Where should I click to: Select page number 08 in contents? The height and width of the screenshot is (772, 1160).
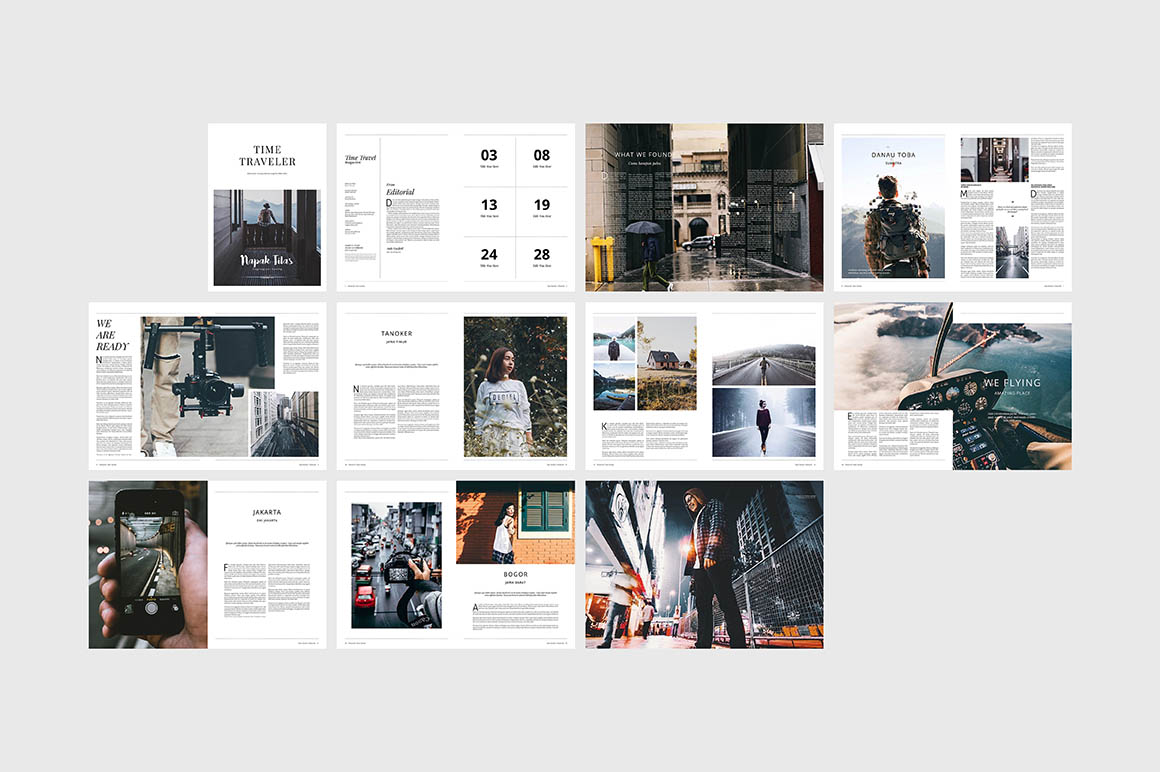pyautogui.click(x=541, y=155)
